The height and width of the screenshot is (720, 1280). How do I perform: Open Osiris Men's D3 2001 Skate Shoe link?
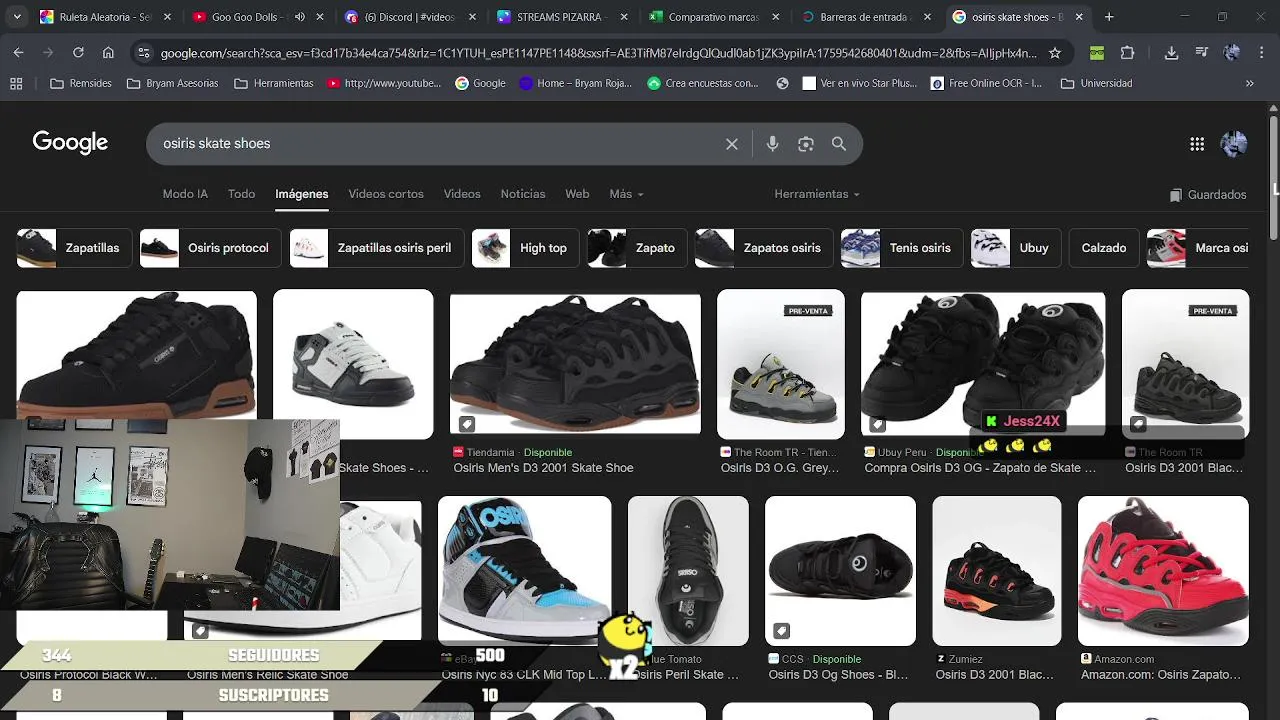tap(543, 468)
